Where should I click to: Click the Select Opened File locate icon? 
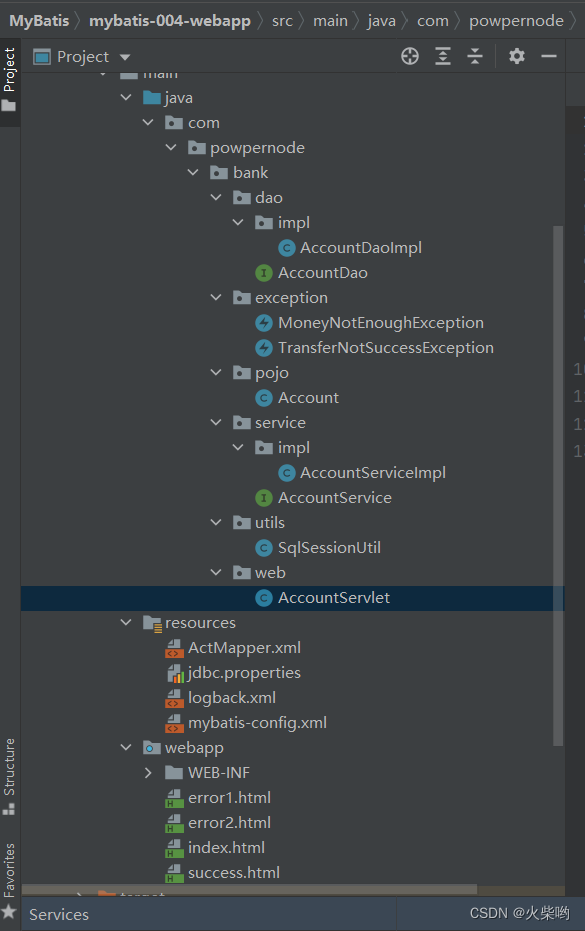pyautogui.click(x=410, y=56)
